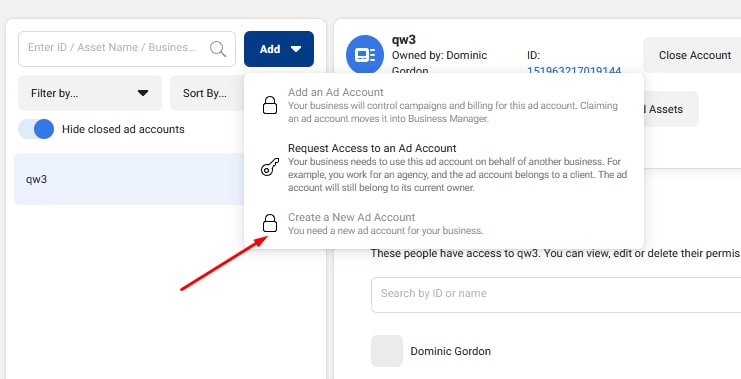Click the qw3 account title heading
This screenshot has height=379, width=741.
coord(404,40)
